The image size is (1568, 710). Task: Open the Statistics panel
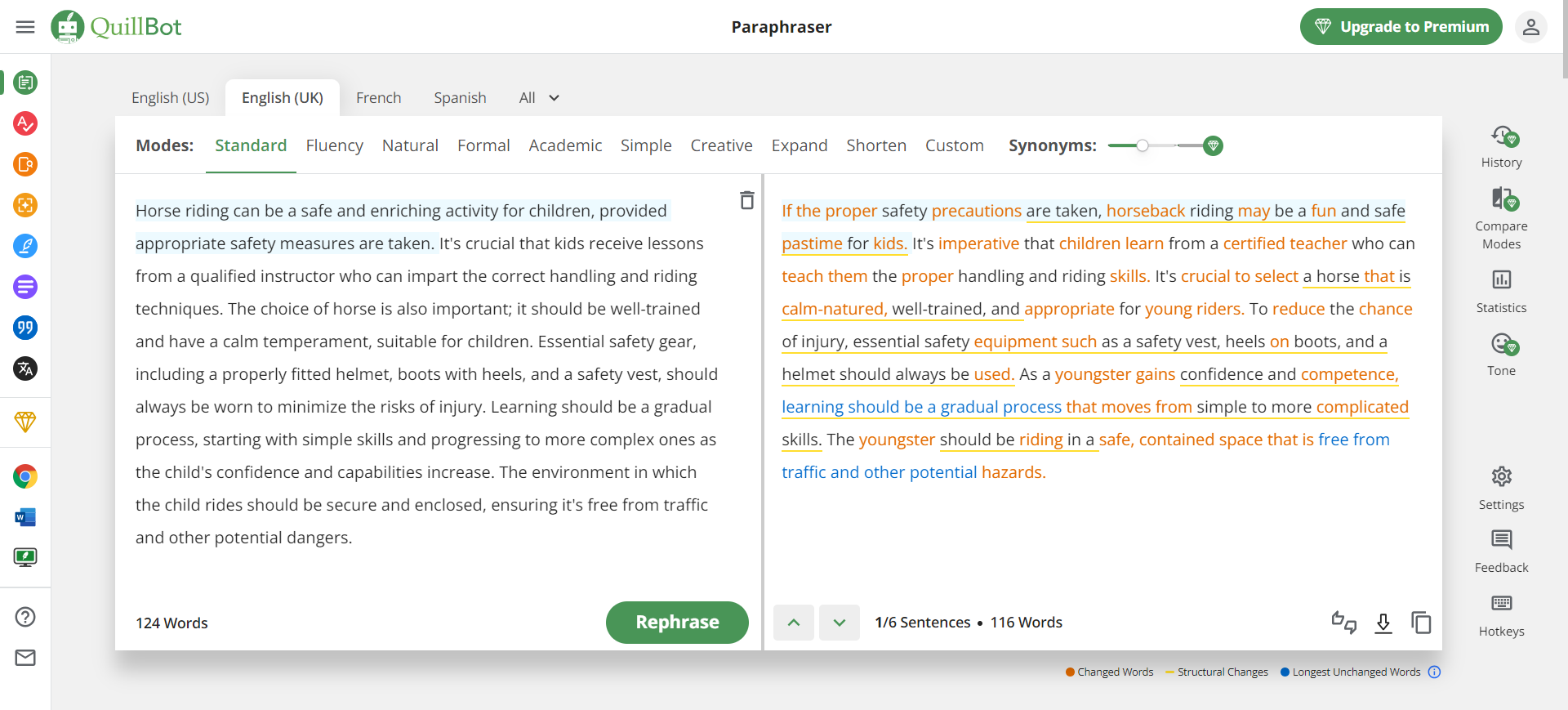coord(1501,291)
